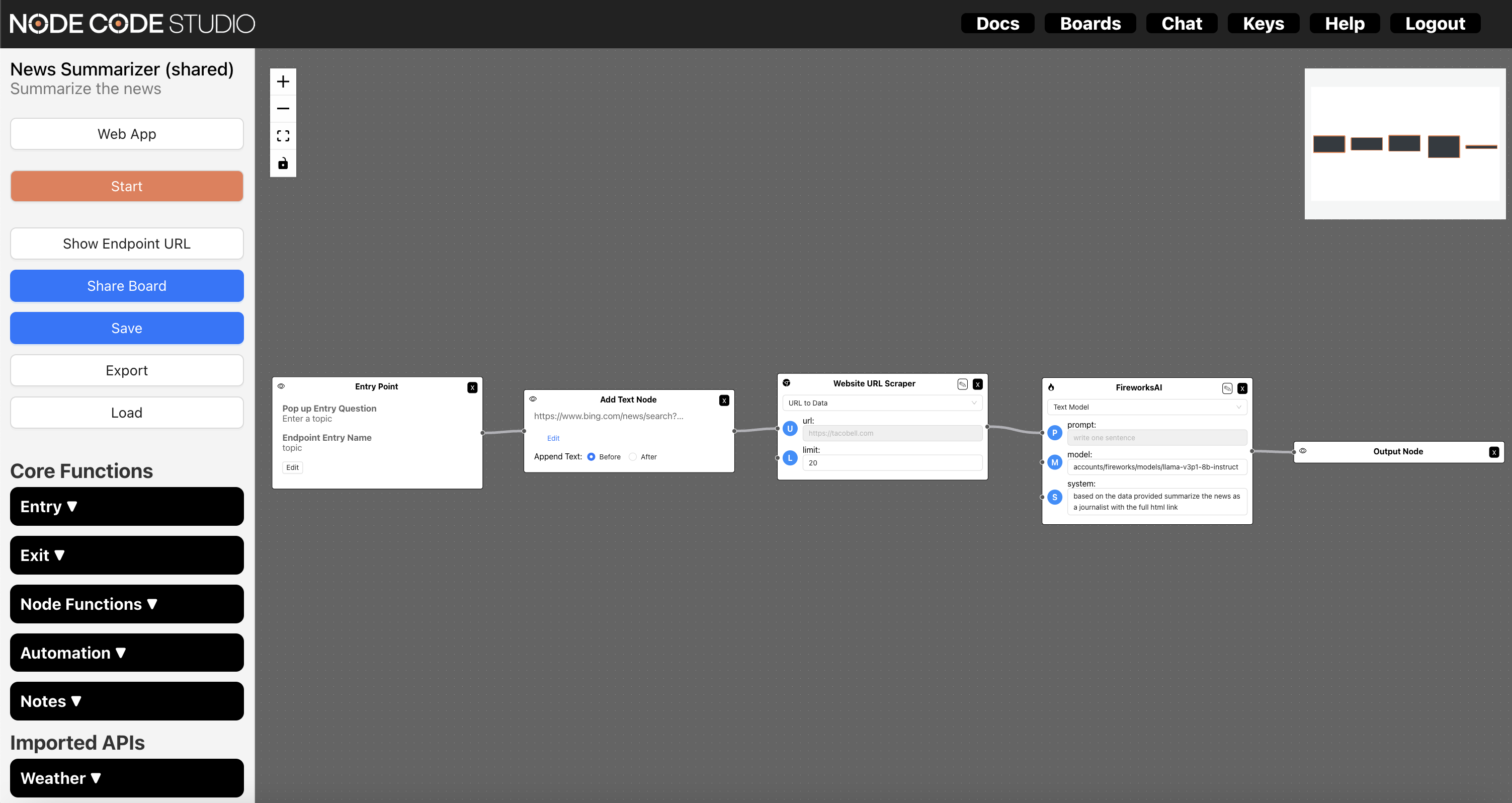The width and height of the screenshot is (1512, 803).
Task: Toggle the canvas lock icon
Action: pos(283,163)
